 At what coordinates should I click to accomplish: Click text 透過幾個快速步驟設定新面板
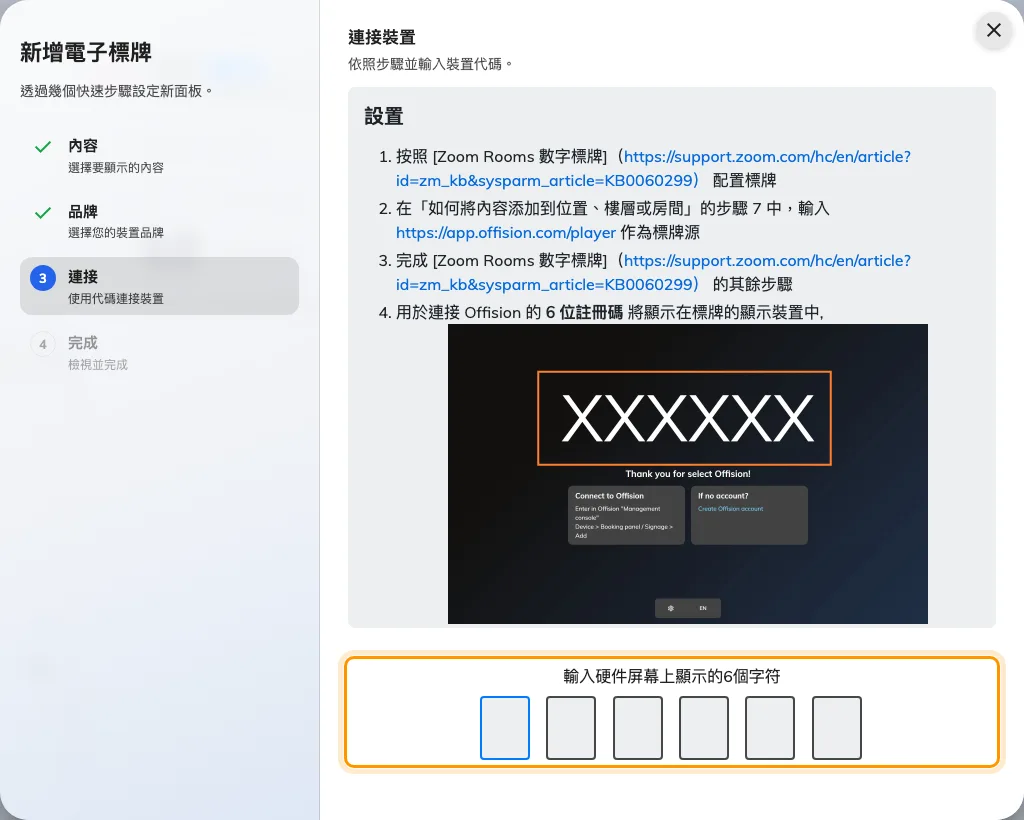point(116,91)
